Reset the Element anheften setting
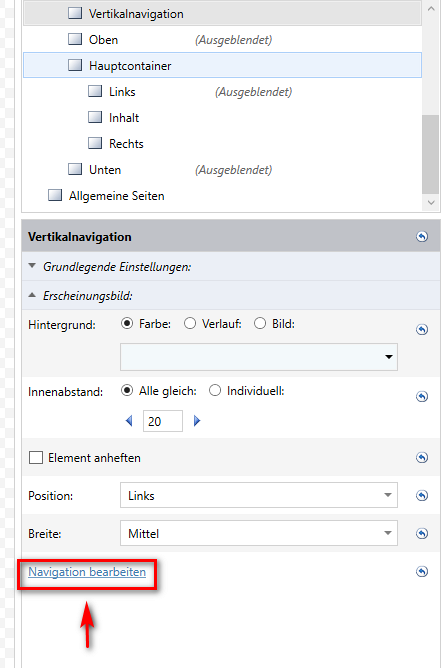The image size is (447, 668). (422, 458)
